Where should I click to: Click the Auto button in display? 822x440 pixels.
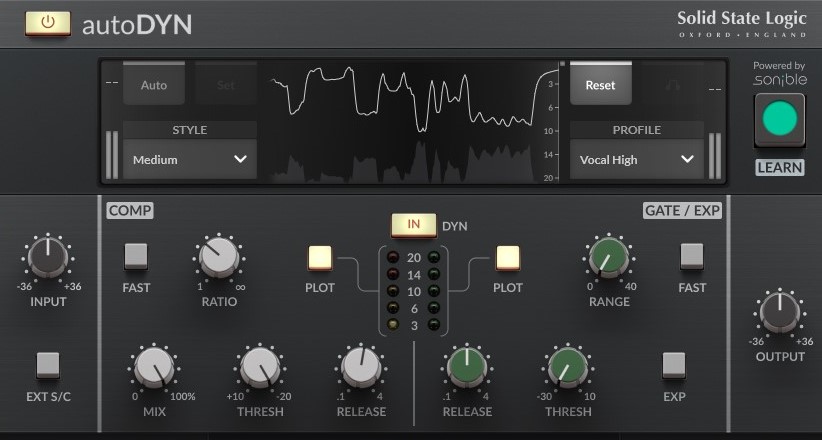pyautogui.click(x=154, y=85)
